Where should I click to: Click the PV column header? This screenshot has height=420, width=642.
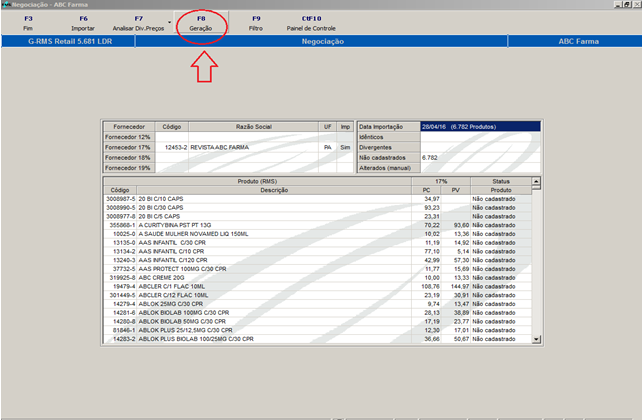456,190
